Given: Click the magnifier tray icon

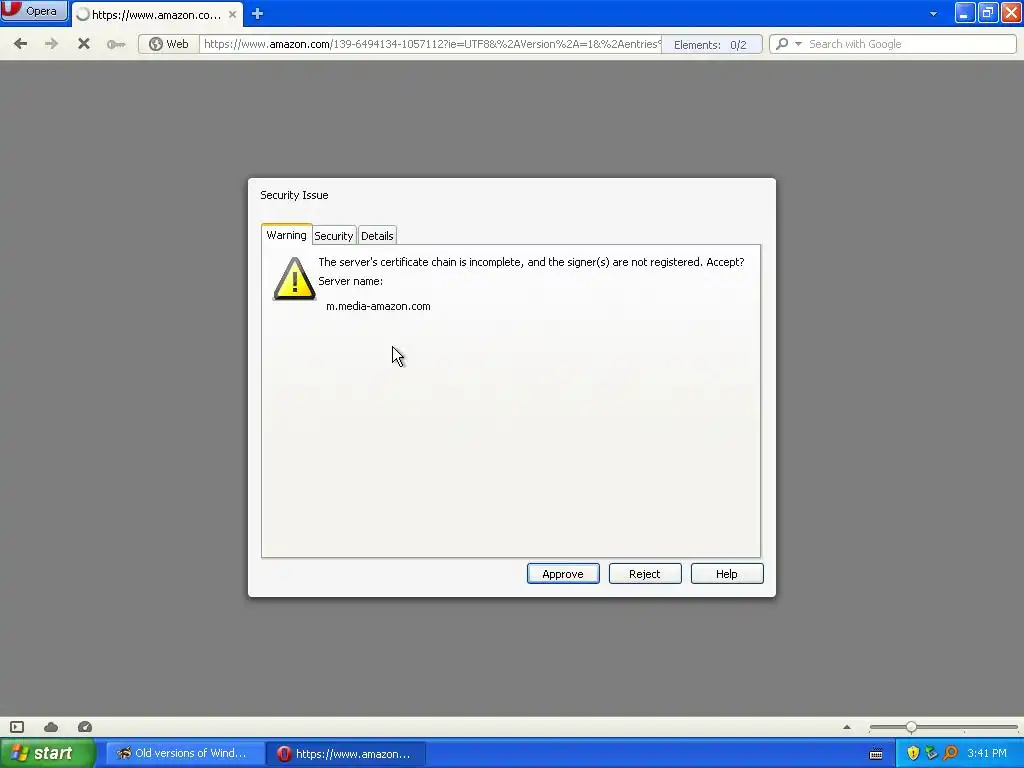Looking at the screenshot, I should click(950, 754).
